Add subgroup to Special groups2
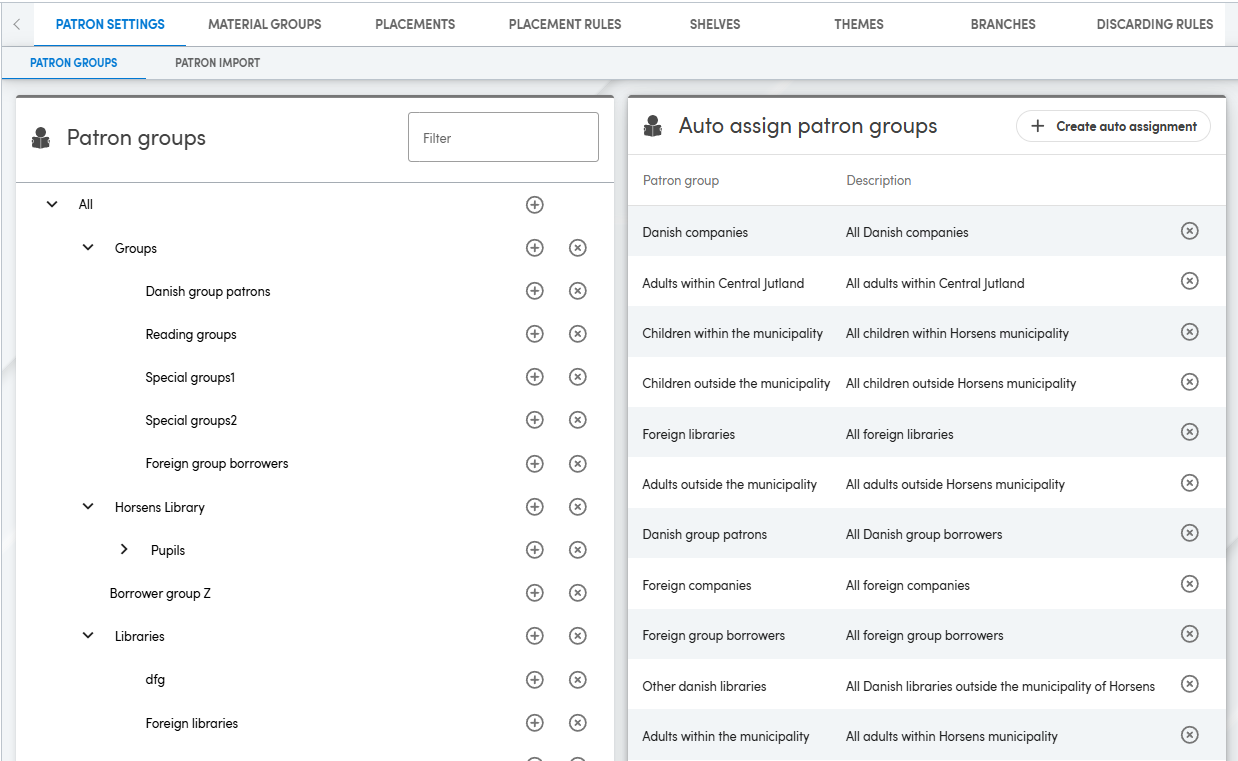This screenshot has width=1238, height=761. (x=535, y=420)
